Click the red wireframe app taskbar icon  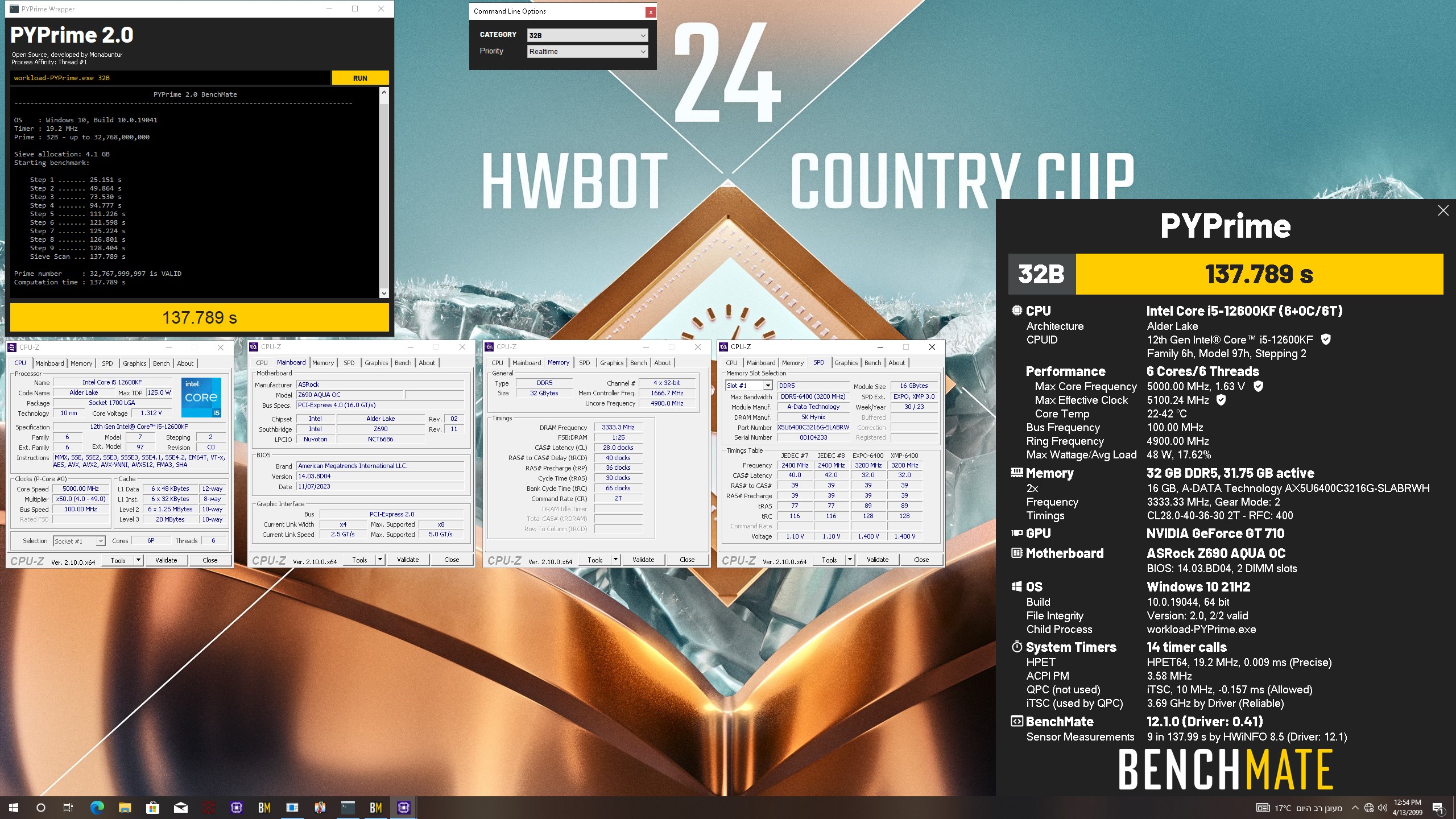tap(209, 808)
